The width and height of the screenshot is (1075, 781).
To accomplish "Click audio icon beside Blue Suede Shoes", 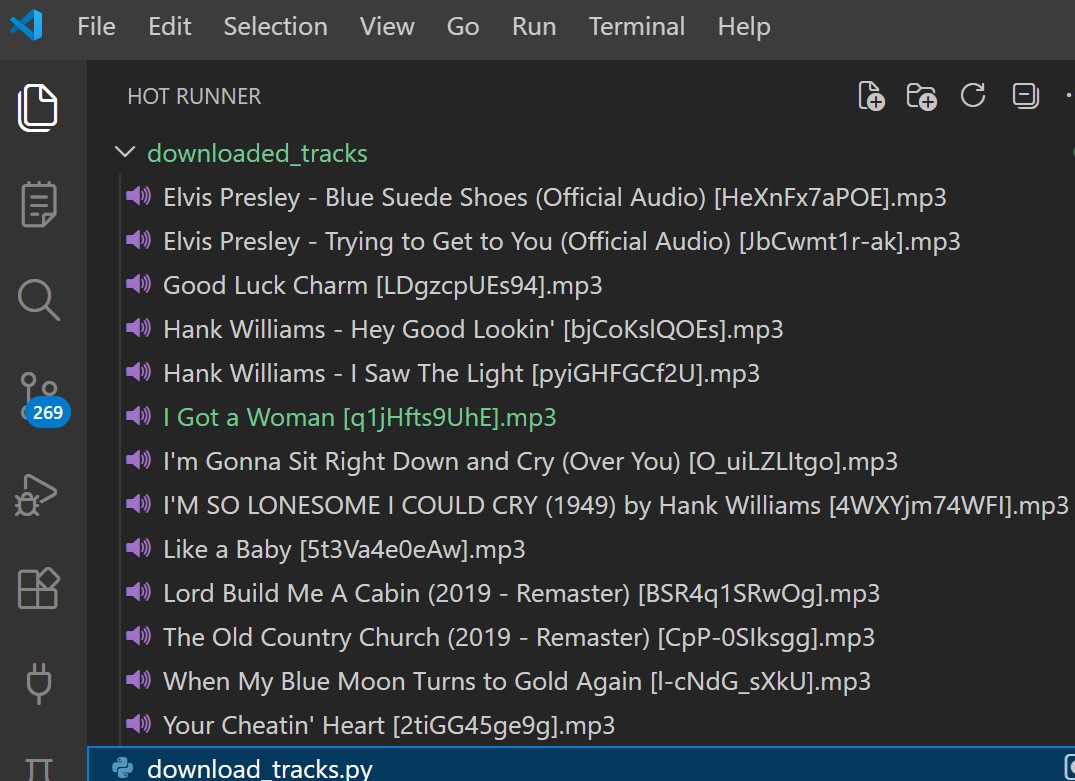I will (138, 196).
